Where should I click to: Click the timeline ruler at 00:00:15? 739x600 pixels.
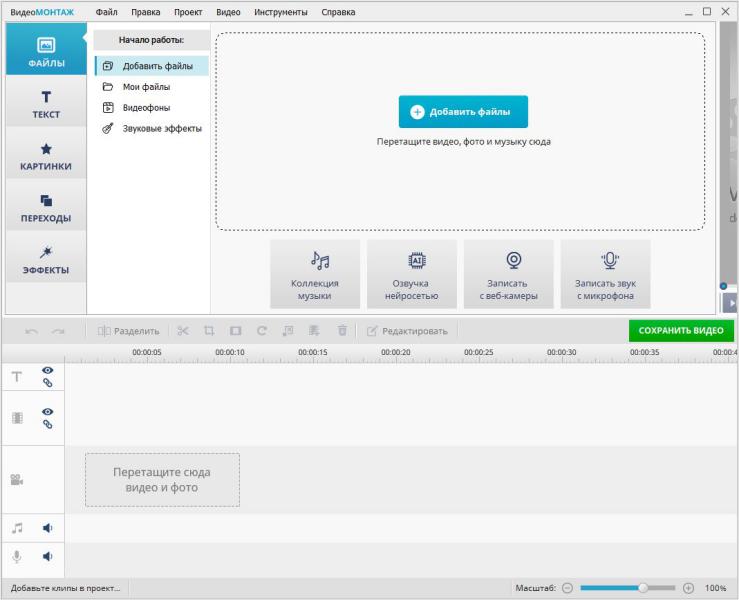(x=312, y=353)
